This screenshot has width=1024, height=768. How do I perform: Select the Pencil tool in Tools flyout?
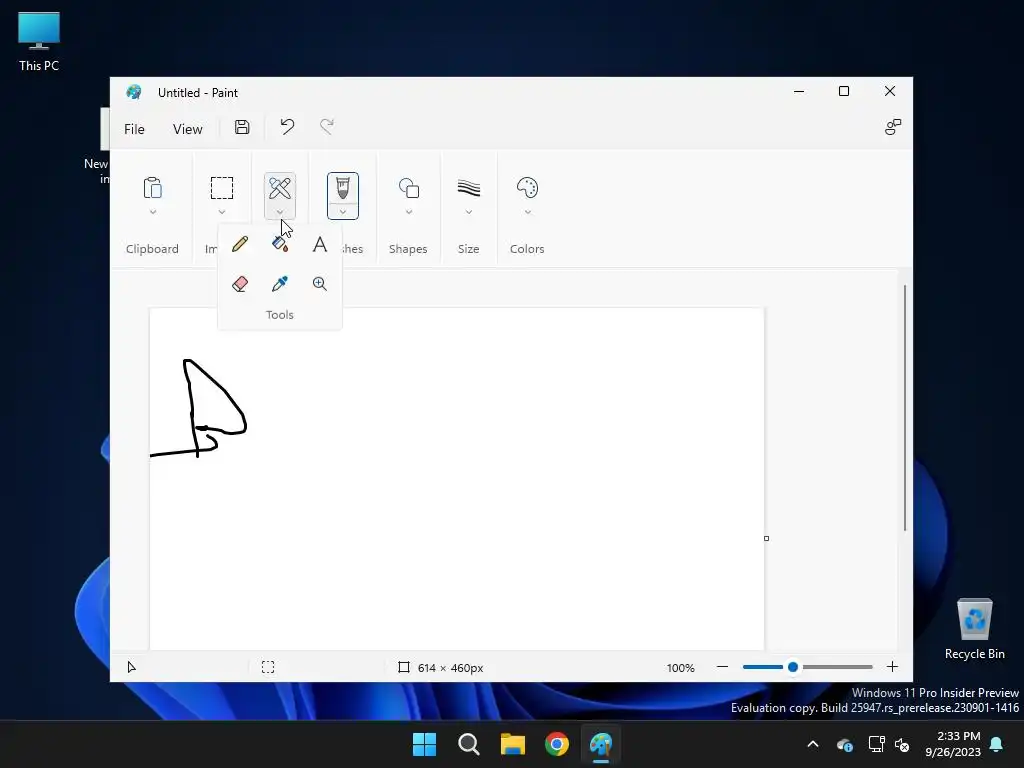pyautogui.click(x=240, y=244)
